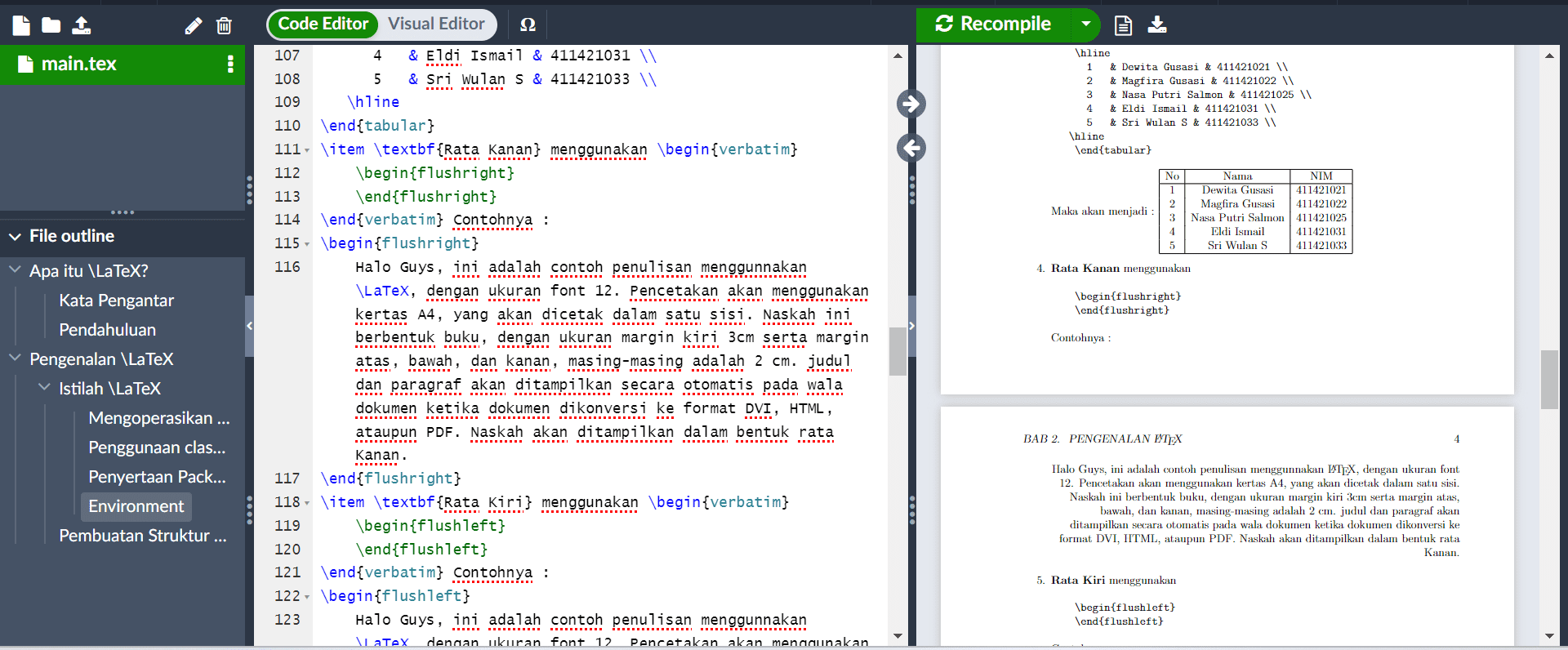The height and width of the screenshot is (650, 1568).
Task: Click the PDF preview scrollbar down arrow
Action: 1549,636
